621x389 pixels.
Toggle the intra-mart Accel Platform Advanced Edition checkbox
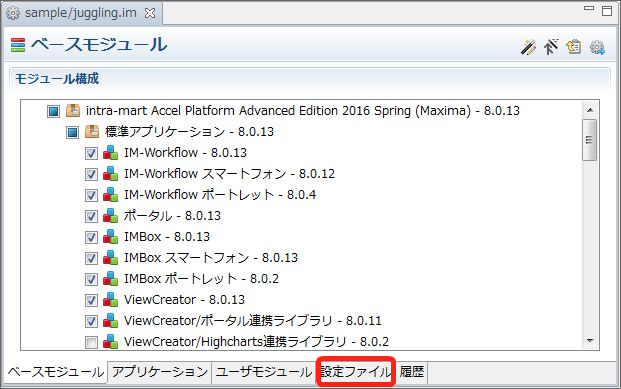point(53,111)
